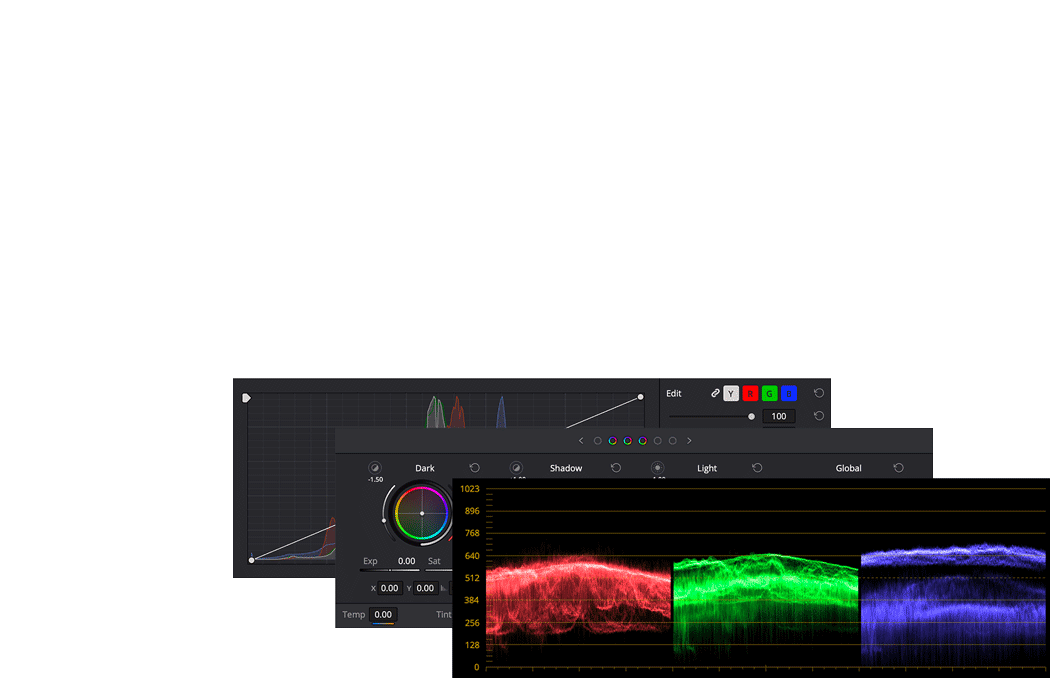Image resolution: width=1050 pixels, height=678 pixels.
Task: Click the Light zone range icon
Action: pyautogui.click(x=657, y=468)
